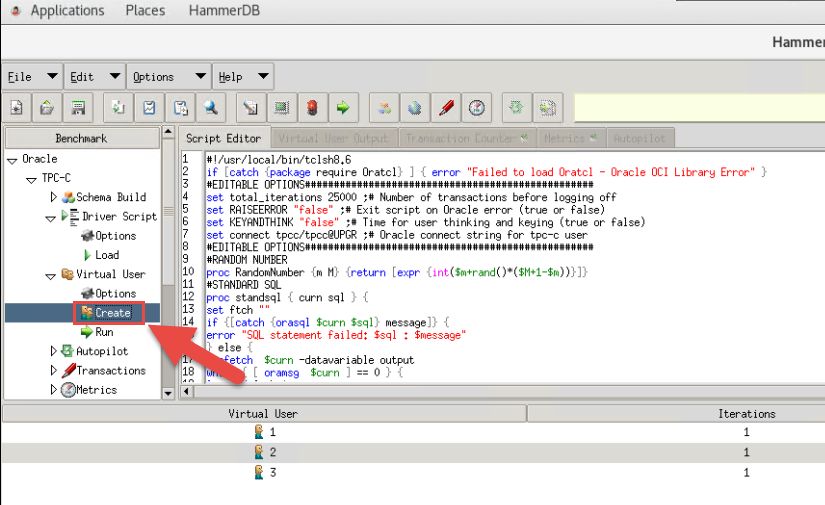Screen dimensions: 825x505
Task: Open the File dropdown menu
Action: click(20, 77)
